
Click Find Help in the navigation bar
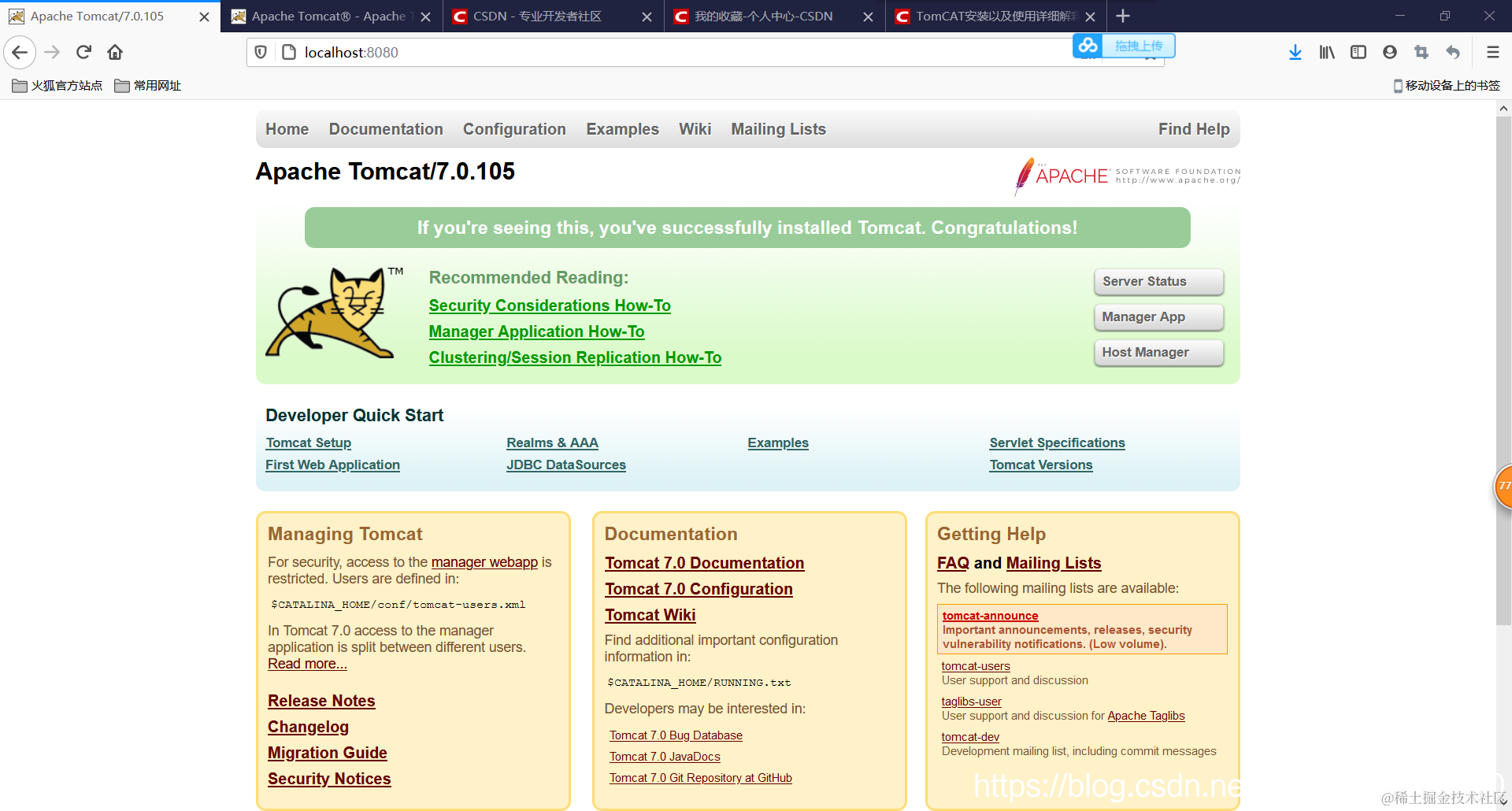(x=1194, y=129)
